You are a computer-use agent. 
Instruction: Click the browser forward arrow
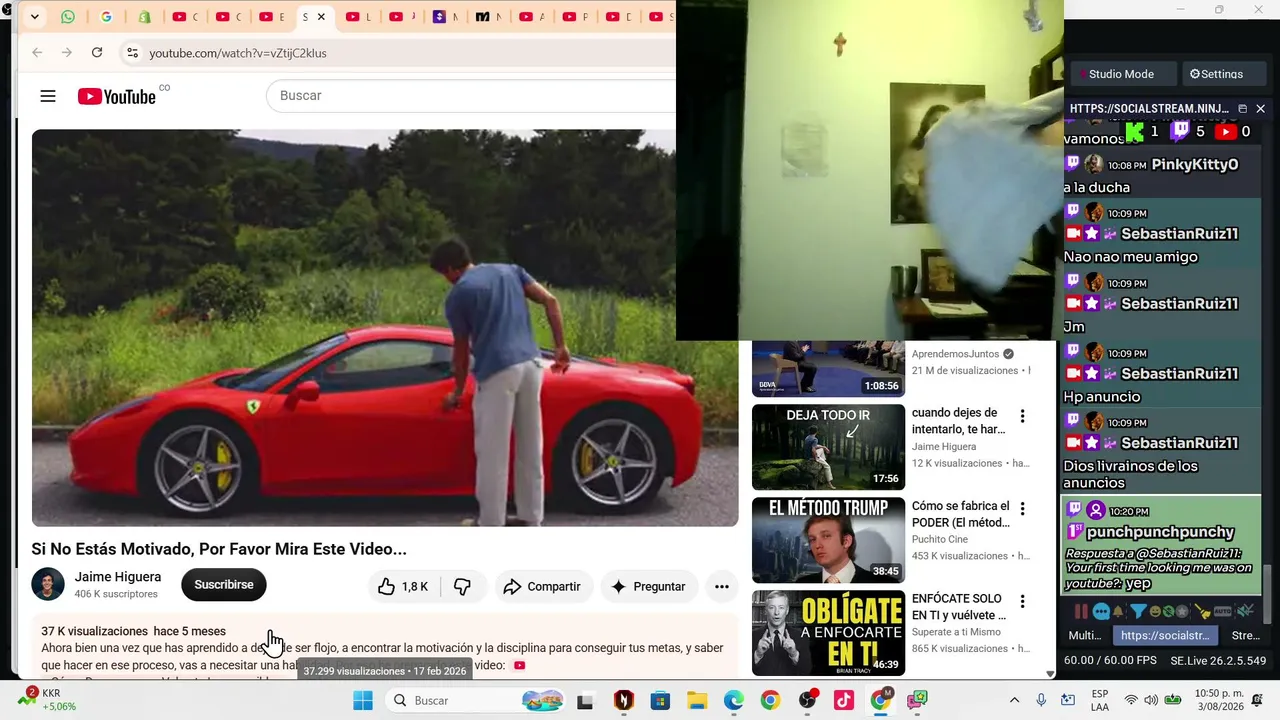pos(67,53)
